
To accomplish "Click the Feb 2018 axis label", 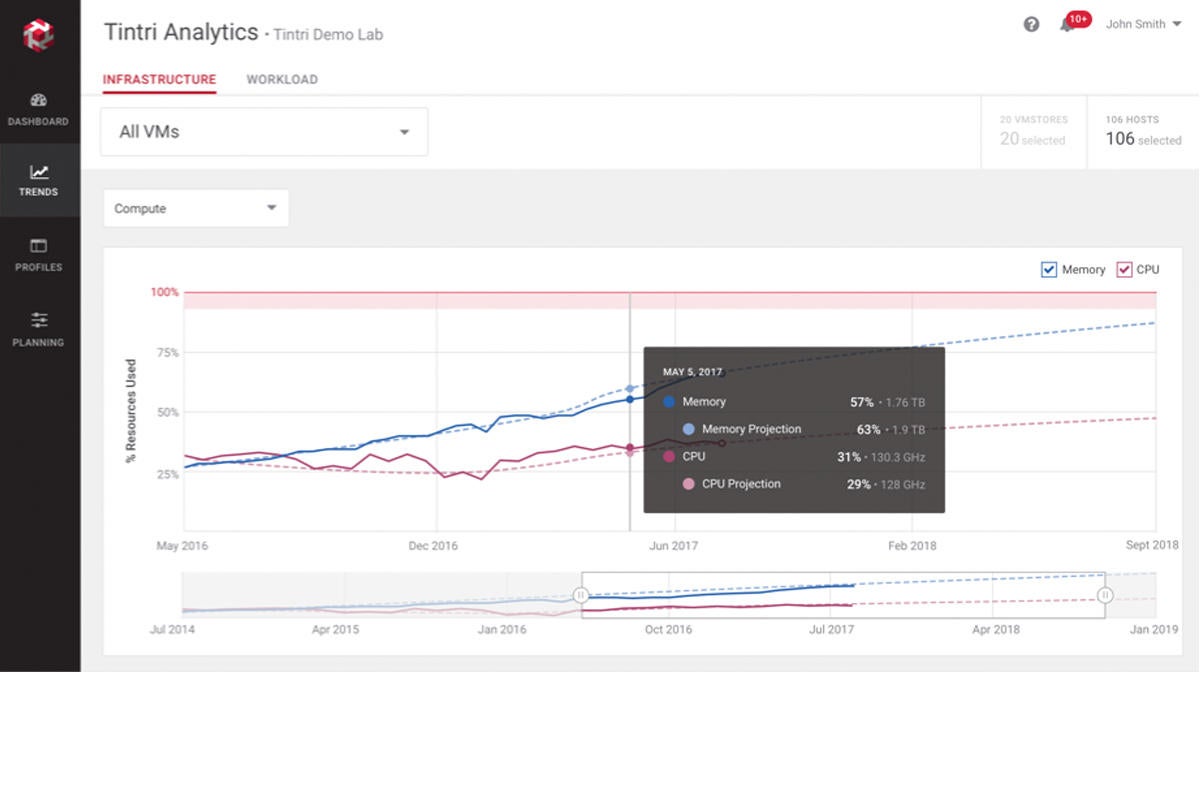I will [913, 545].
